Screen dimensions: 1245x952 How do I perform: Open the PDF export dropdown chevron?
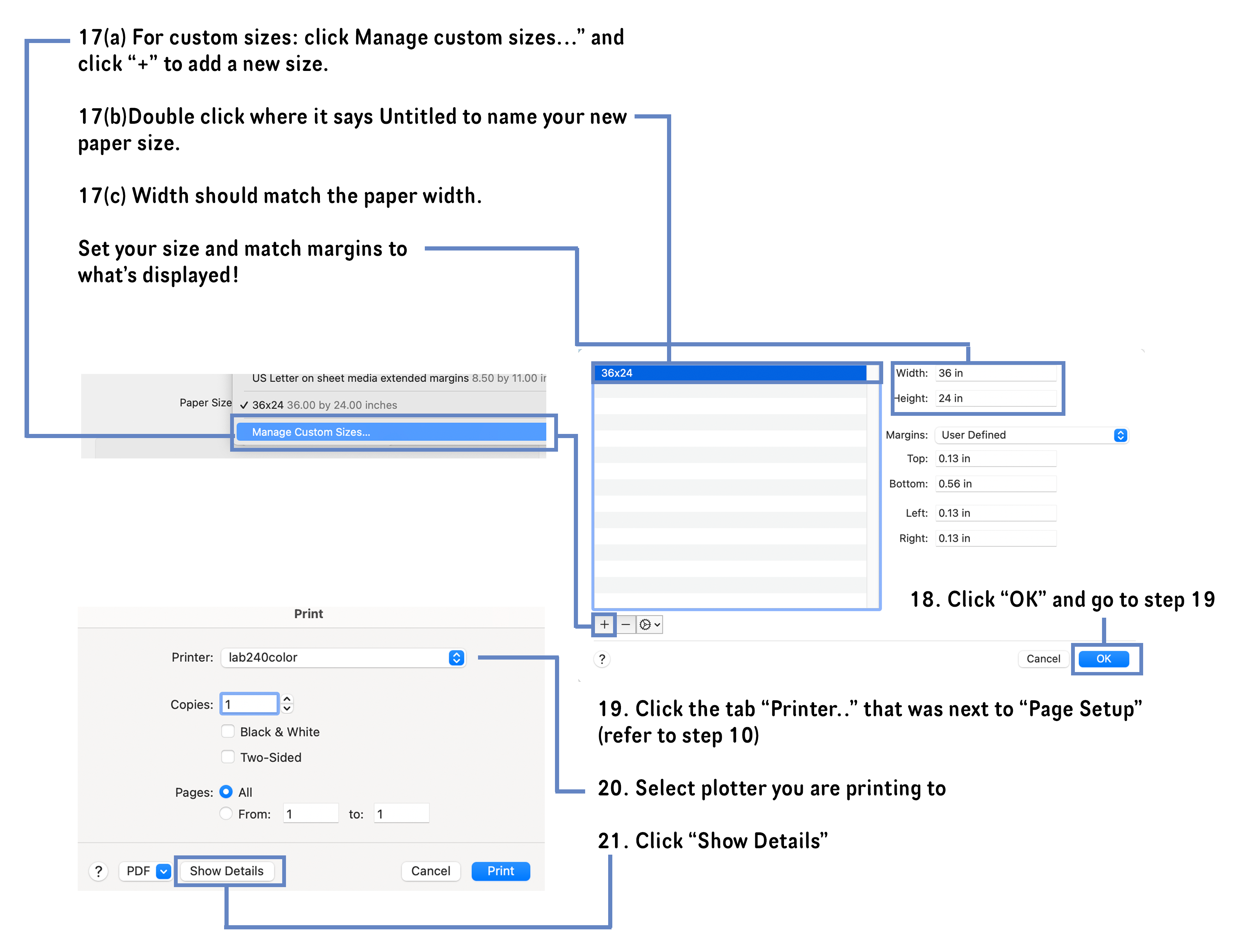tap(163, 871)
